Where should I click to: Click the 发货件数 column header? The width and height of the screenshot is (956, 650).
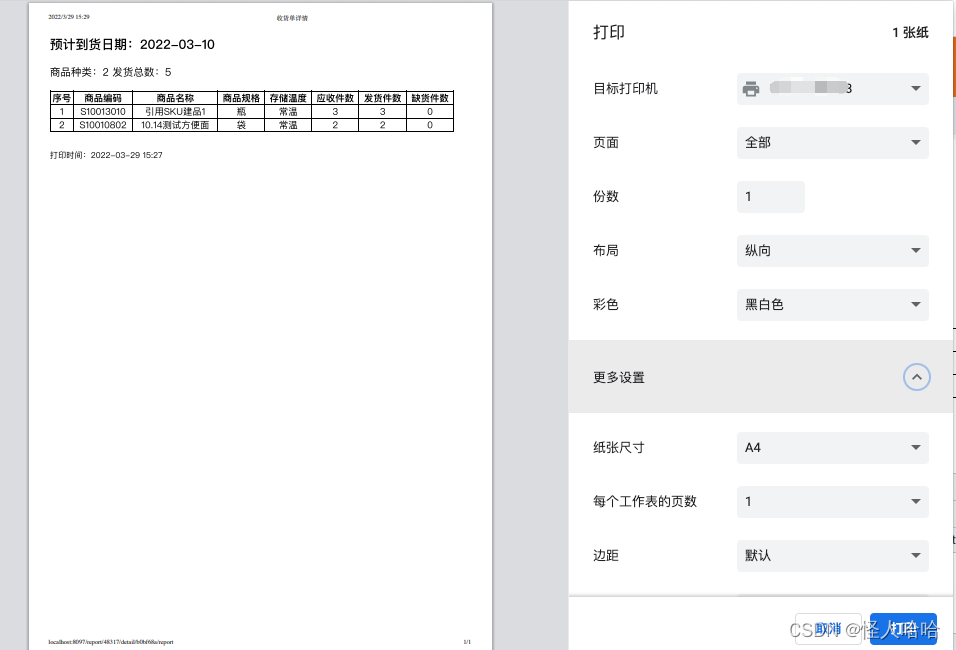382,98
